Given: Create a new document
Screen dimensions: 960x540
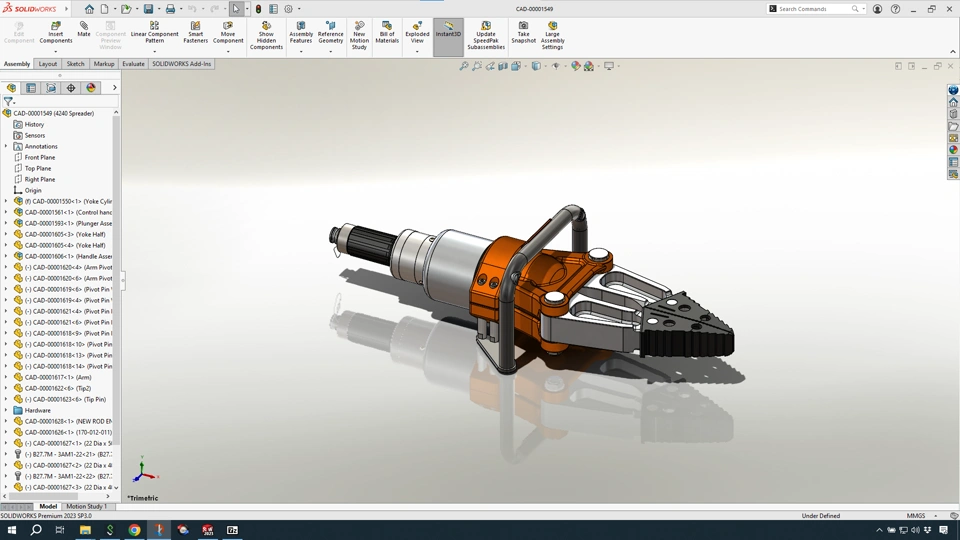Looking at the screenshot, I should click(105, 9).
